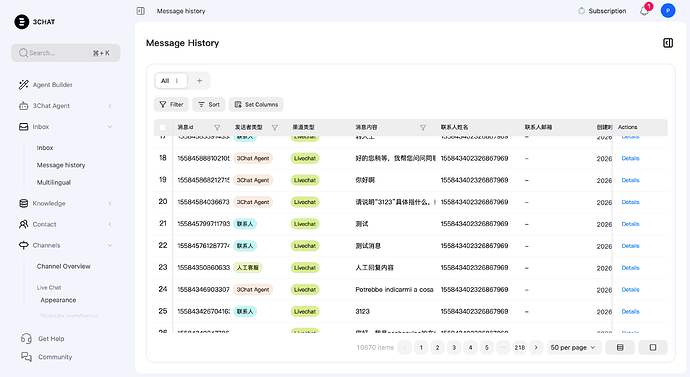This screenshot has width=690, height=377.
Task: Go to page 218
Action: click(520, 348)
